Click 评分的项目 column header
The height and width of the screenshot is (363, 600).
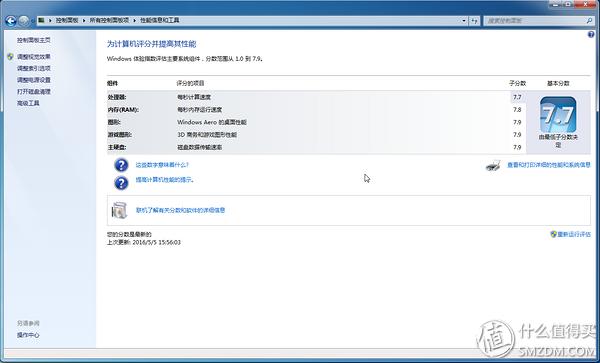click(x=191, y=83)
